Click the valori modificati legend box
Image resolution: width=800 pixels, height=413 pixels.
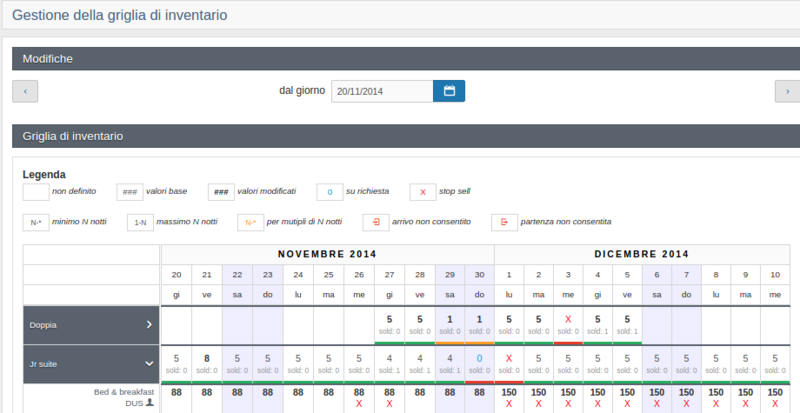221,192
